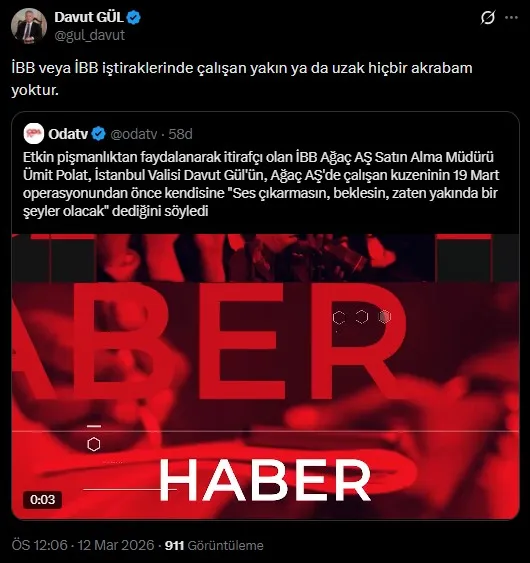This screenshot has height=563, width=530.
Task: Play the HABER video thumbnail
Action: click(265, 376)
